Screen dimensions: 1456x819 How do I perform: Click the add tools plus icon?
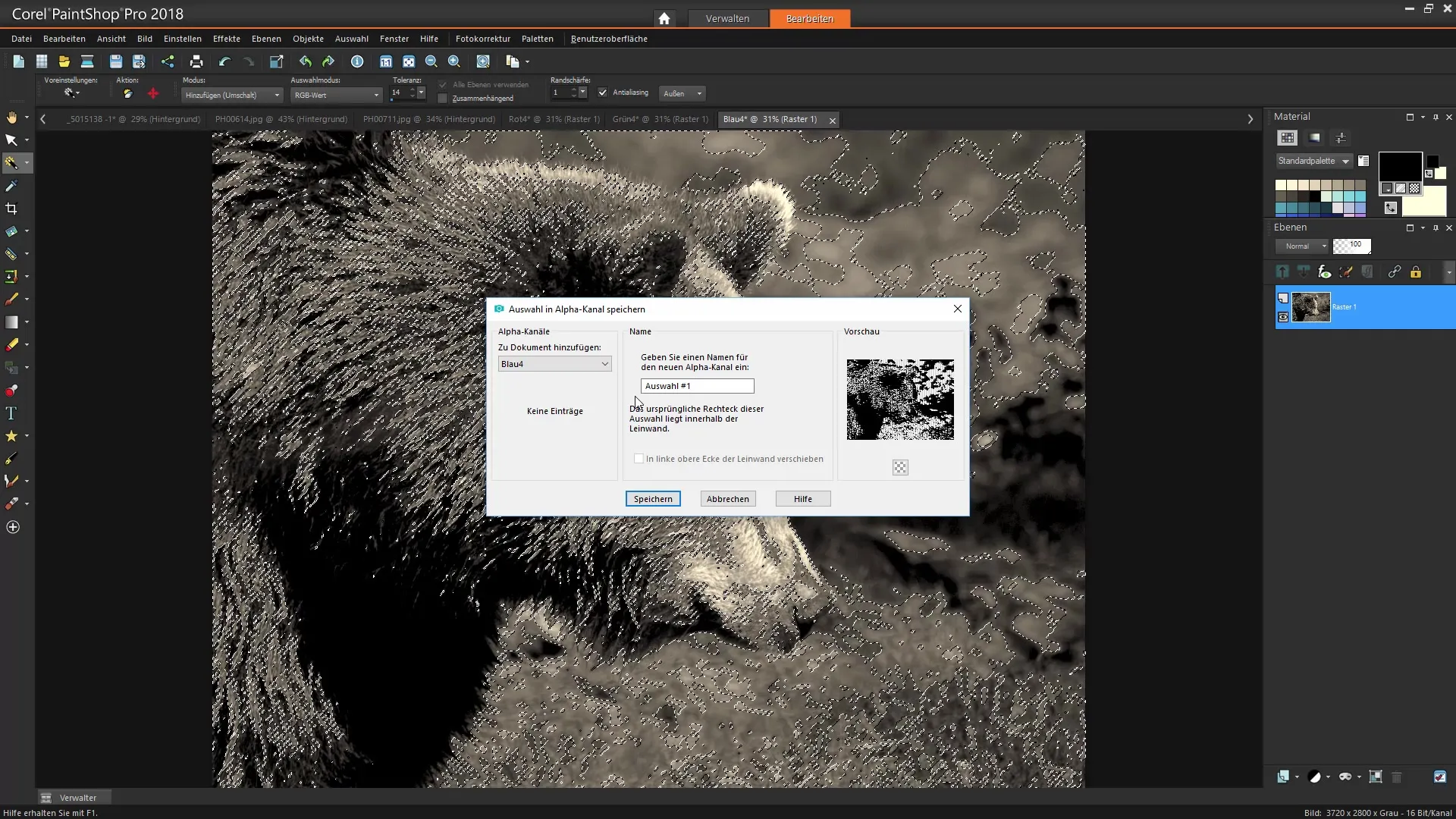click(13, 527)
